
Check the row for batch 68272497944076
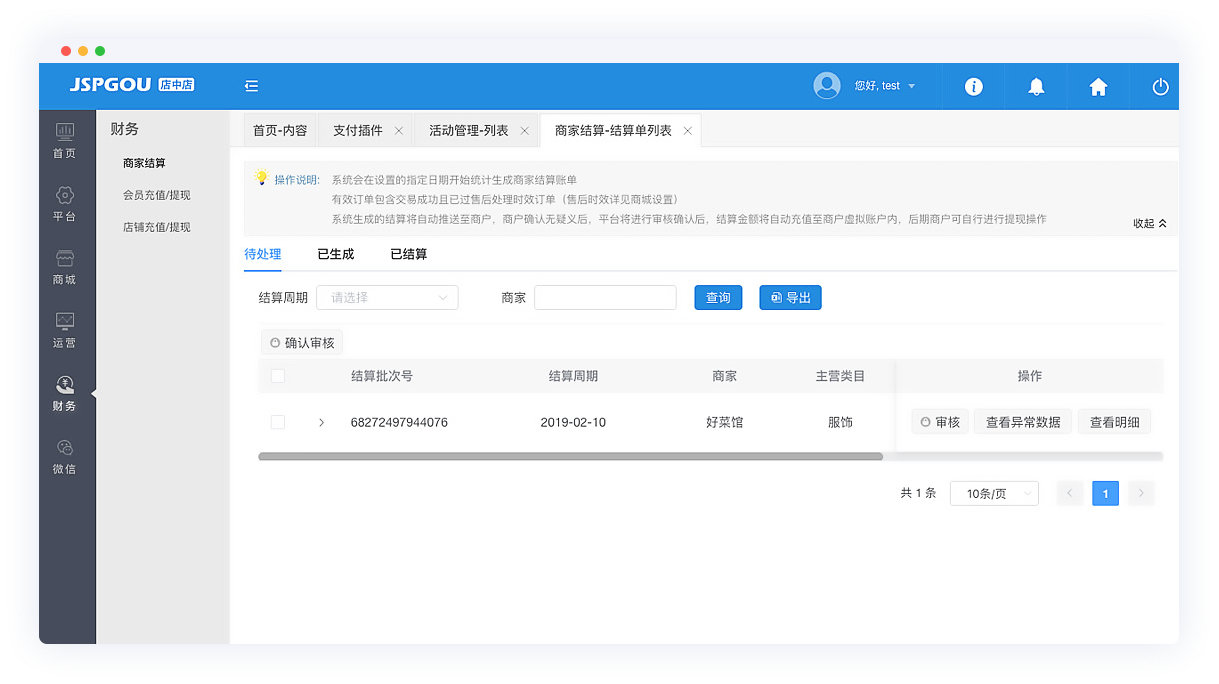[x=278, y=423]
